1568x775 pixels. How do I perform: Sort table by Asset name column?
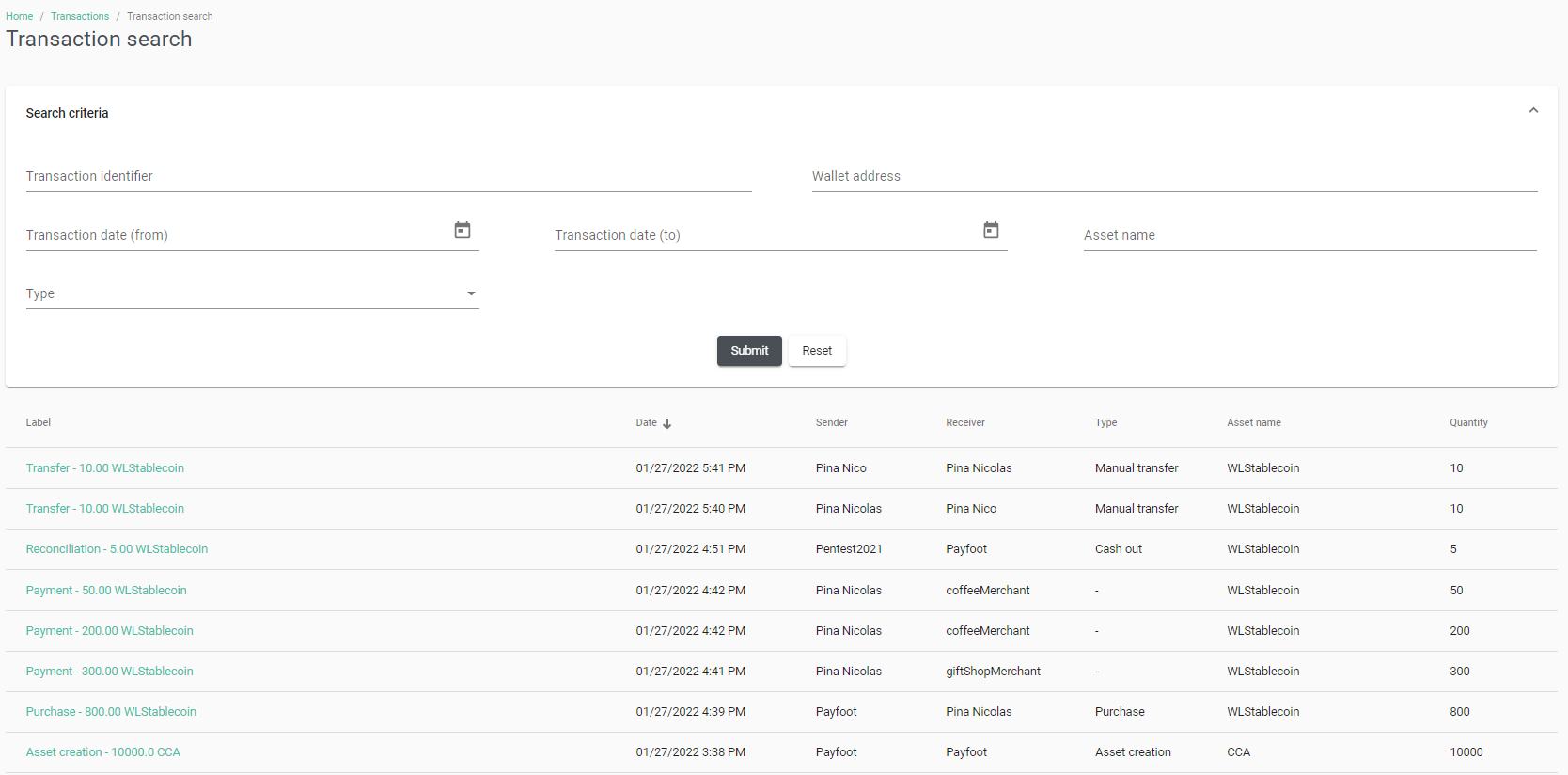coord(1254,423)
